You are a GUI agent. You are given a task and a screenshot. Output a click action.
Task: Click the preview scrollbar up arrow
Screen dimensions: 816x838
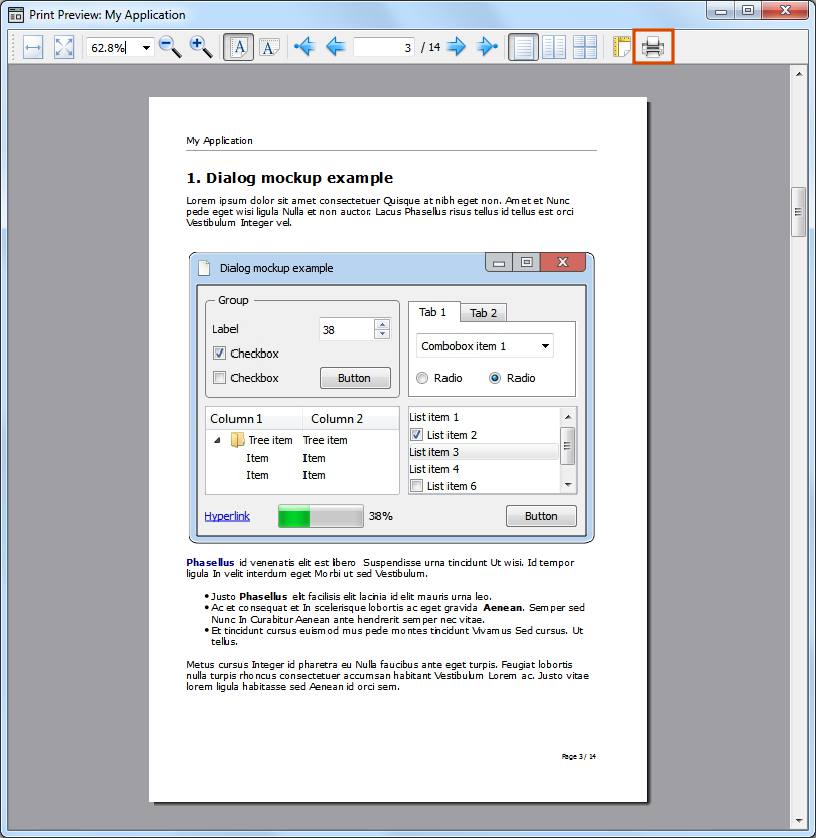[799, 74]
